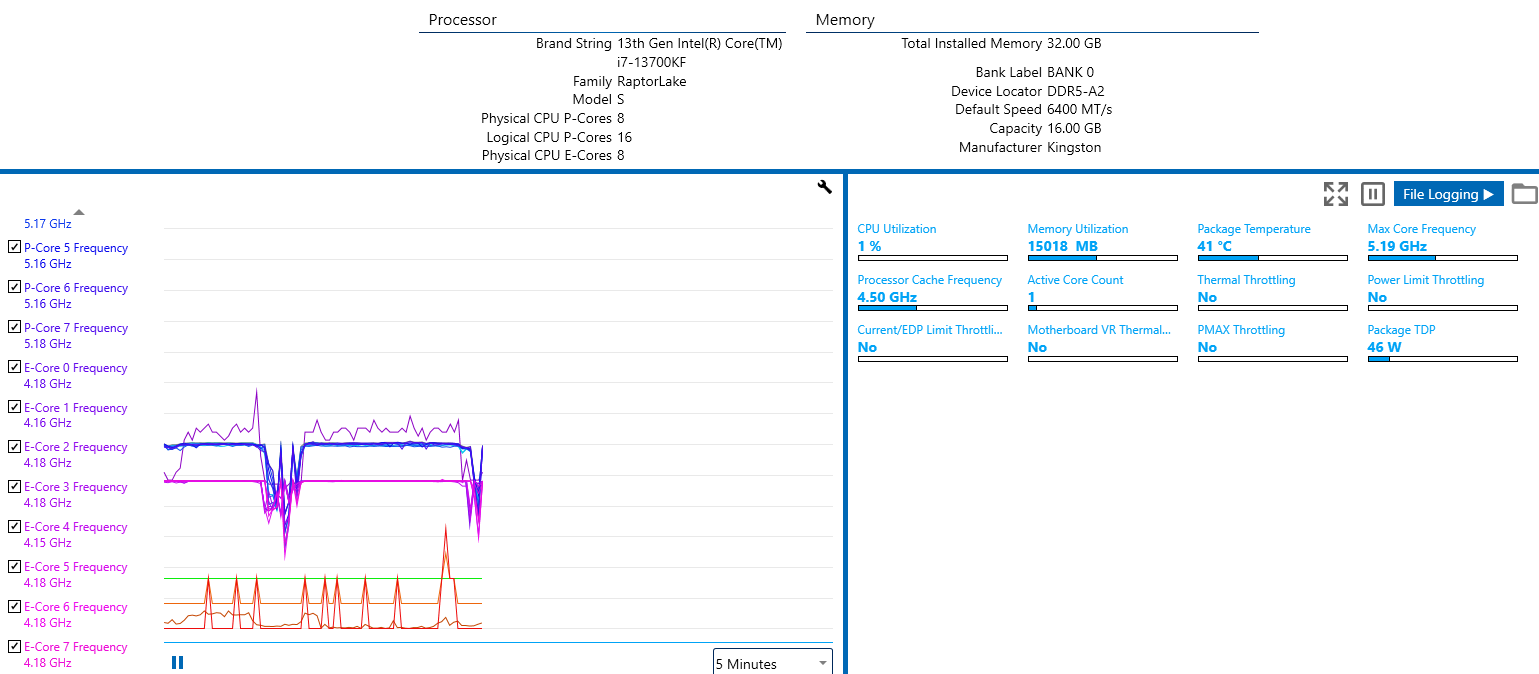Click Current/EDP Limit Throttling label
The width and height of the screenshot is (1539, 674).
click(x=931, y=330)
